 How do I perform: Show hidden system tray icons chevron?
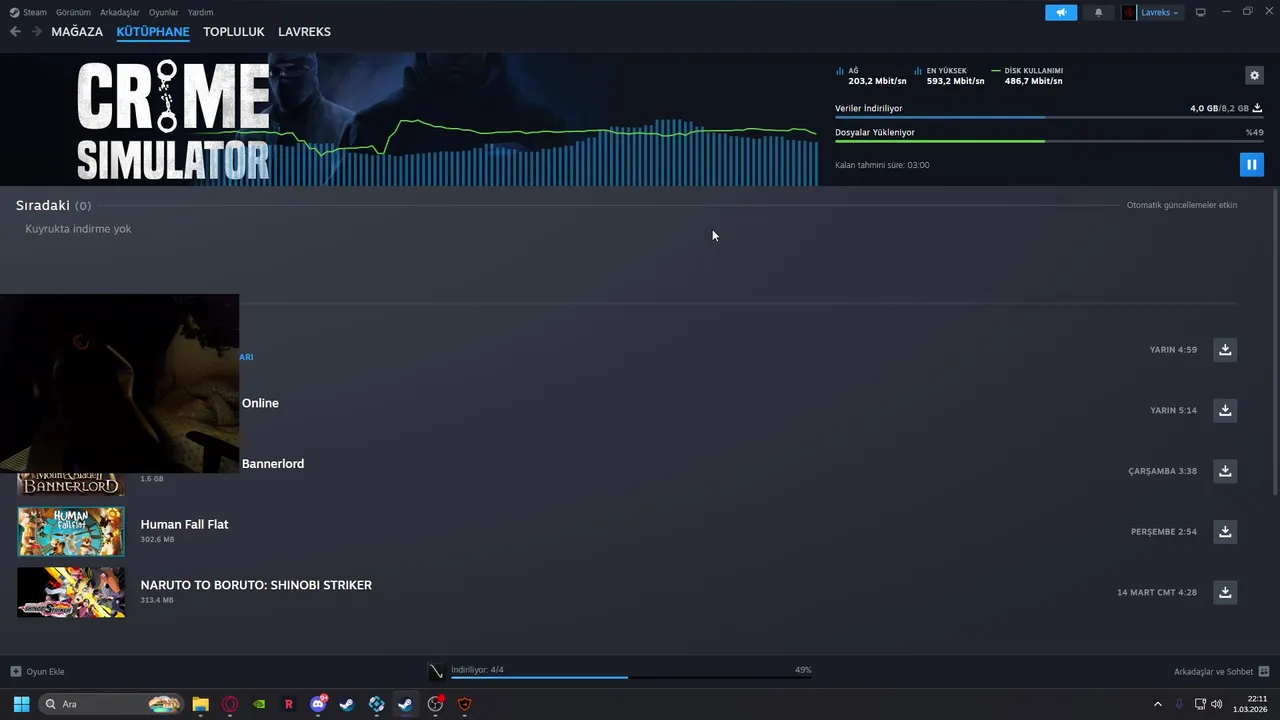pyautogui.click(x=1158, y=704)
